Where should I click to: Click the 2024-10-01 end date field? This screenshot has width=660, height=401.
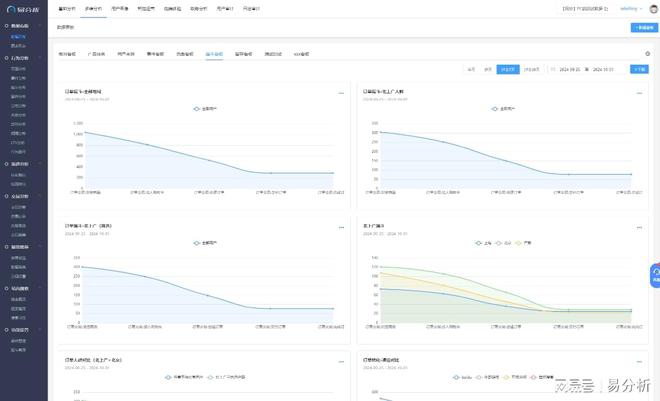click(603, 69)
